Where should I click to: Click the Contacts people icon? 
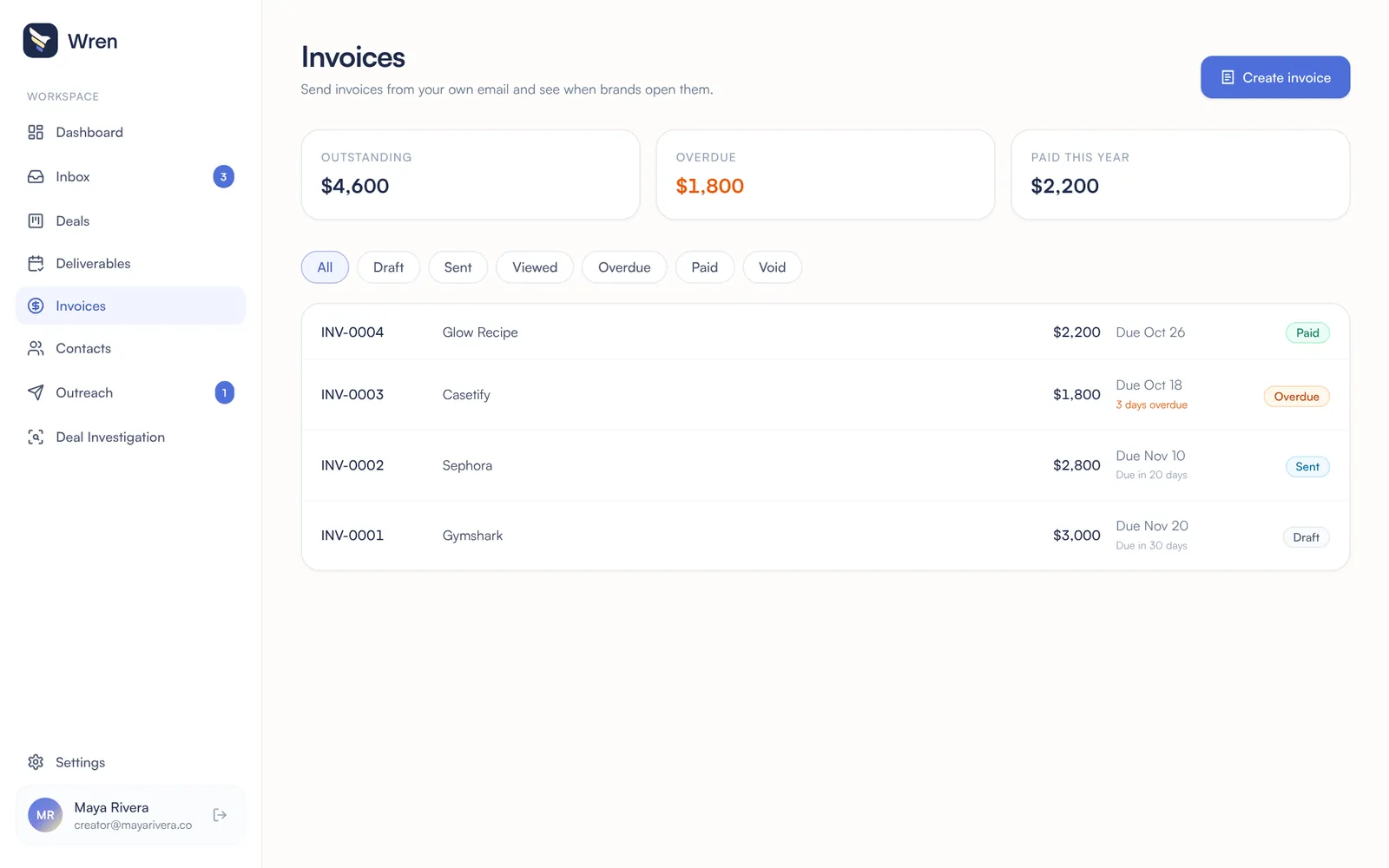coord(36,348)
